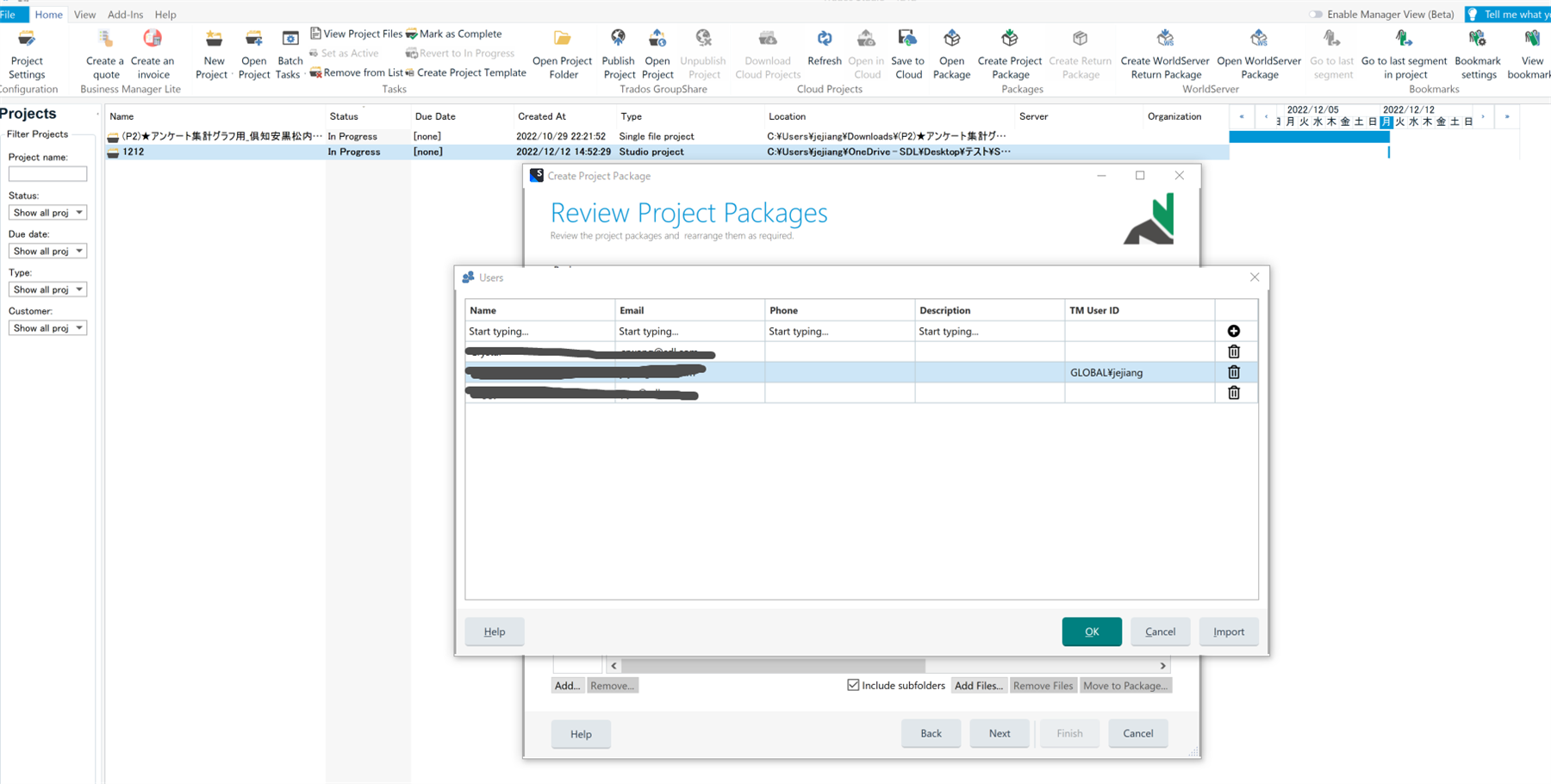The image size is (1551, 784).
Task: Open Bookmark settings
Action: tap(1478, 55)
